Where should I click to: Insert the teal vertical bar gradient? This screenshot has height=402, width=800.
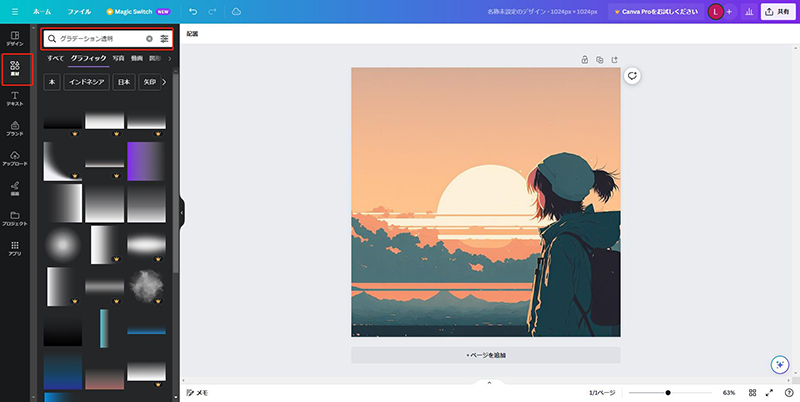point(104,329)
